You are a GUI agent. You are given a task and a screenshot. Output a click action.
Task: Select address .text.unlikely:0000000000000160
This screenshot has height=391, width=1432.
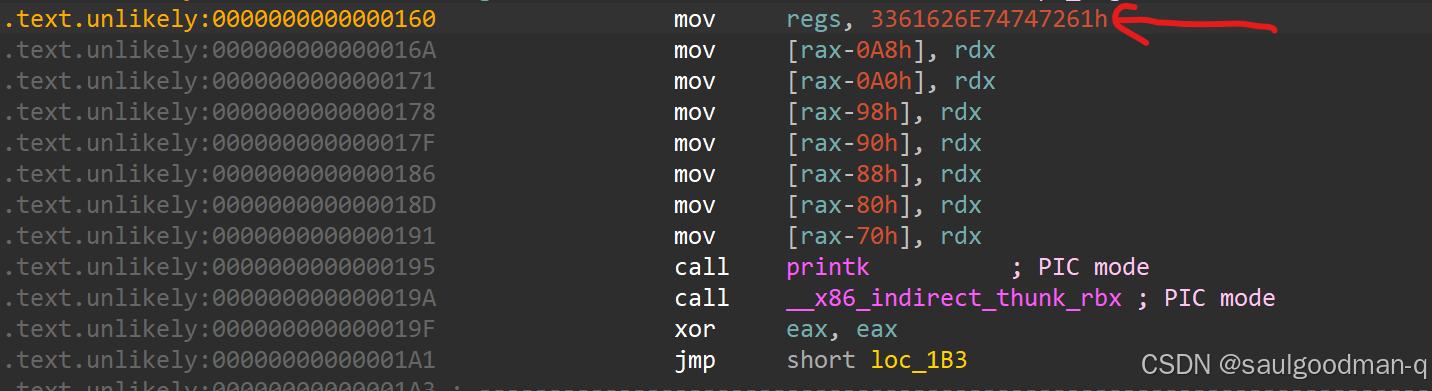click(220, 19)
